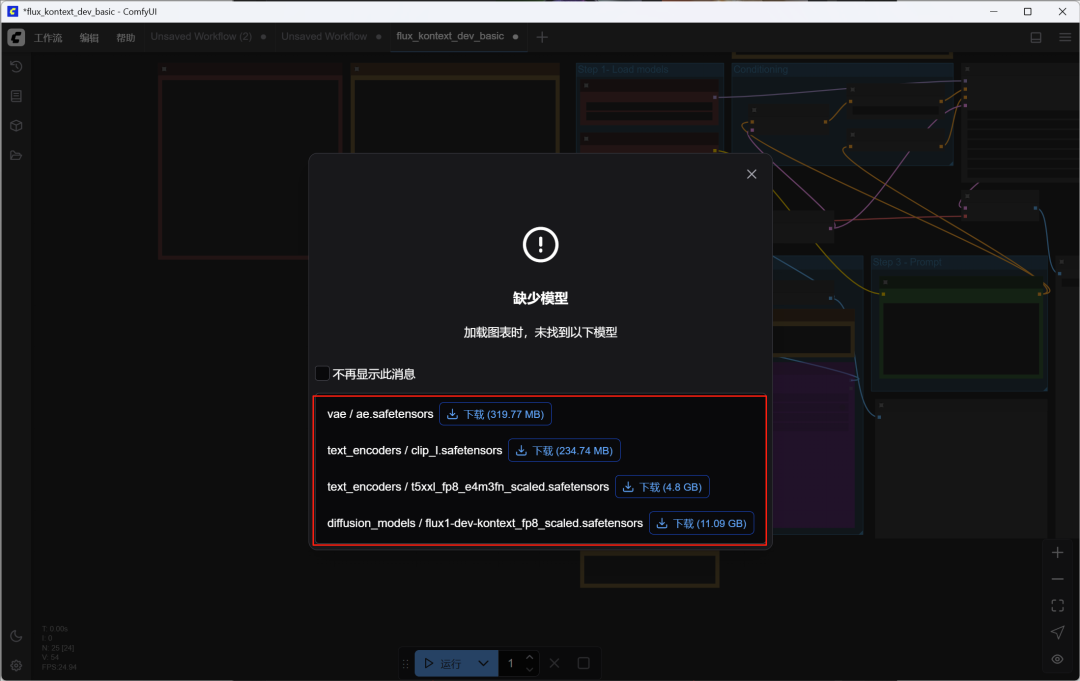The height and width of the screenshot is (681, 1080).
Task: Click the 加载图表时，未找到以下模型 message
Action: point(541,333)
